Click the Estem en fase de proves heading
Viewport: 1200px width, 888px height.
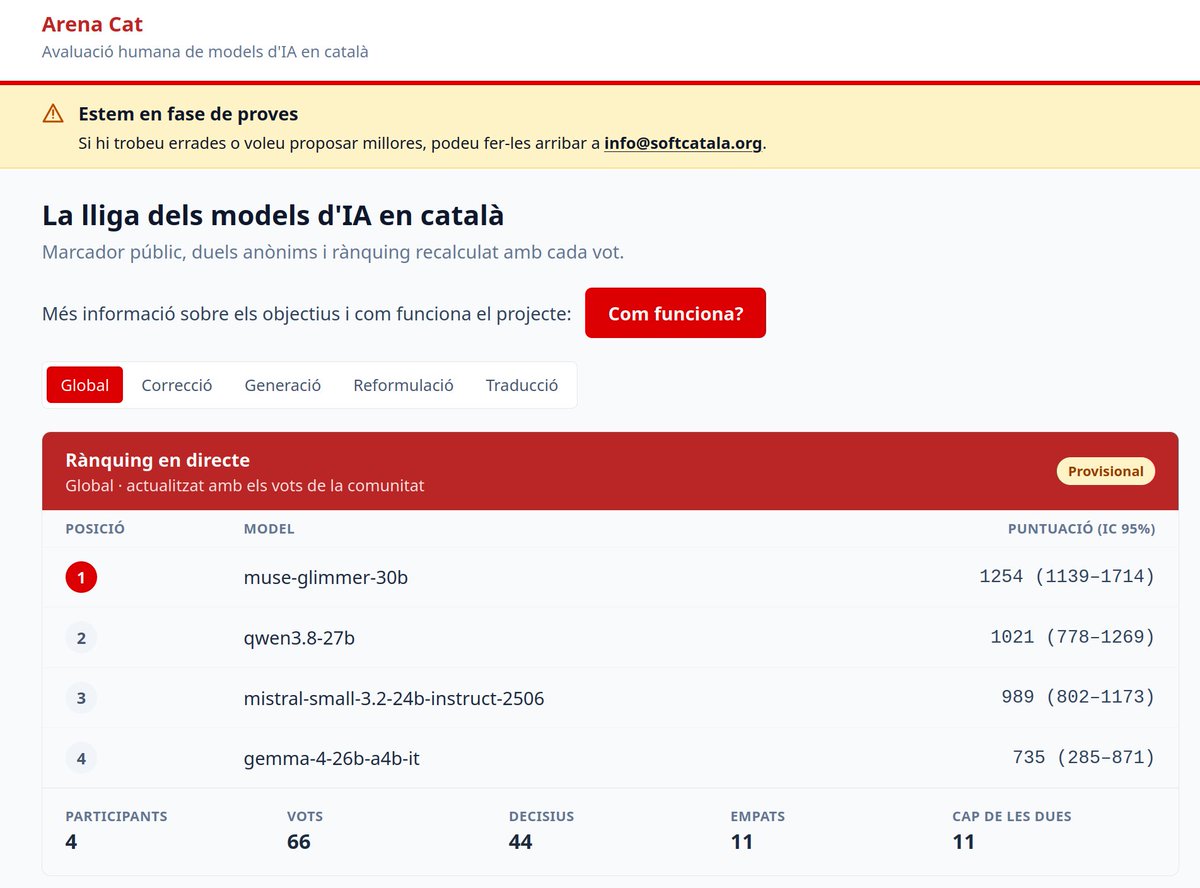click(x=189, y=114)
